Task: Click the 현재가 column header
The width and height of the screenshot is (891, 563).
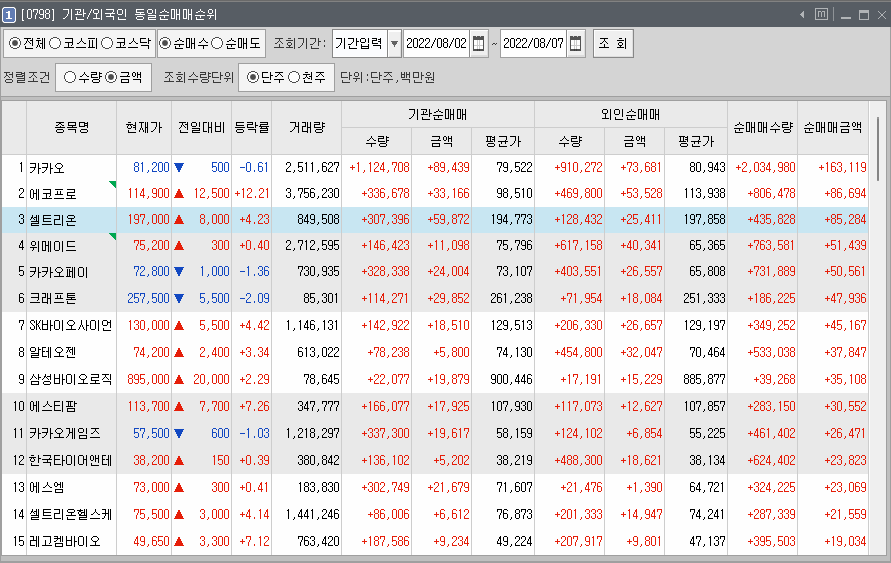Action: 144,128
